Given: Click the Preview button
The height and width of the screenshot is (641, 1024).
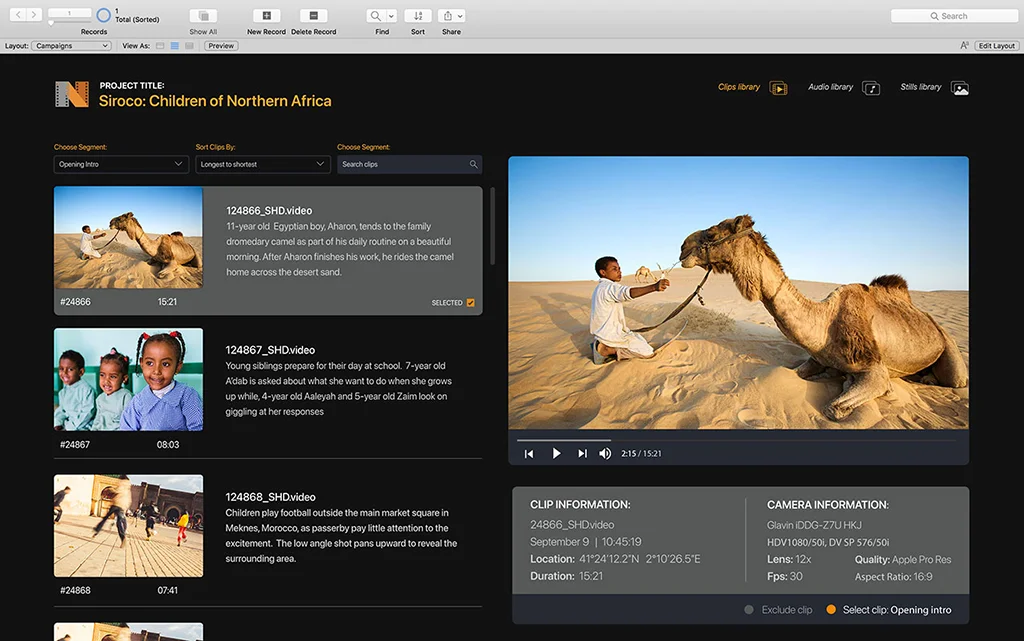Looking at the screenshot, I should click(x=221, y=46).
